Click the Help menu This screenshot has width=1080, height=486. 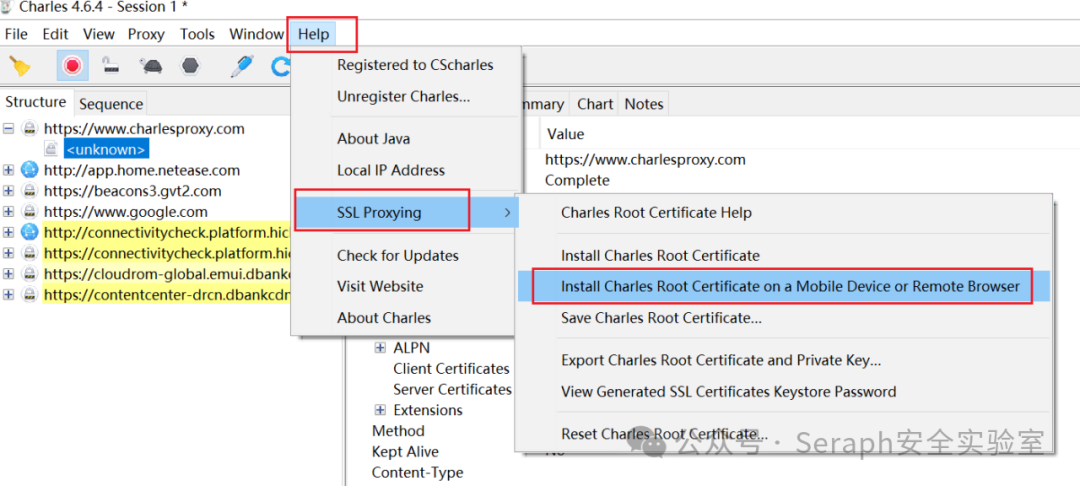tap(313, 34)
